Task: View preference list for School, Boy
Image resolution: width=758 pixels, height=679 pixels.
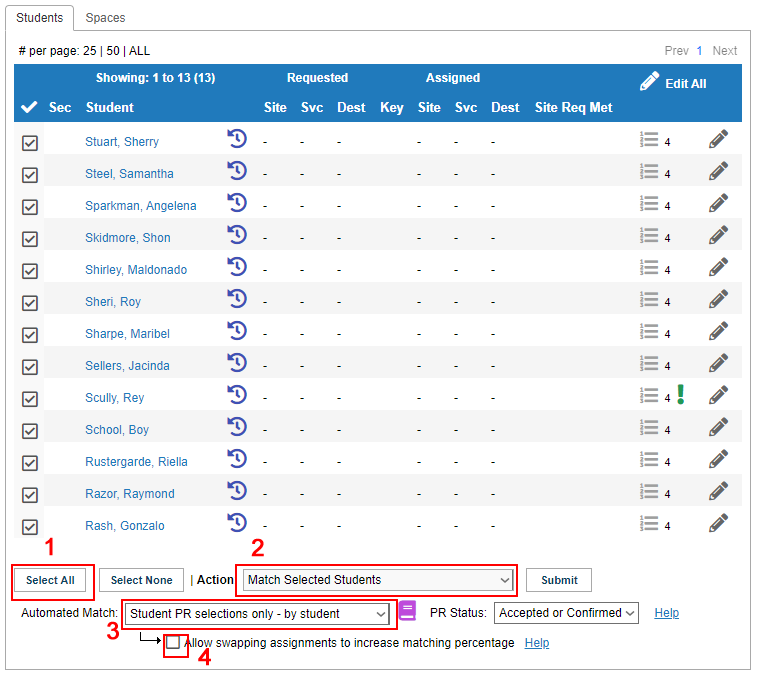Action: click(x=649, y=427)
